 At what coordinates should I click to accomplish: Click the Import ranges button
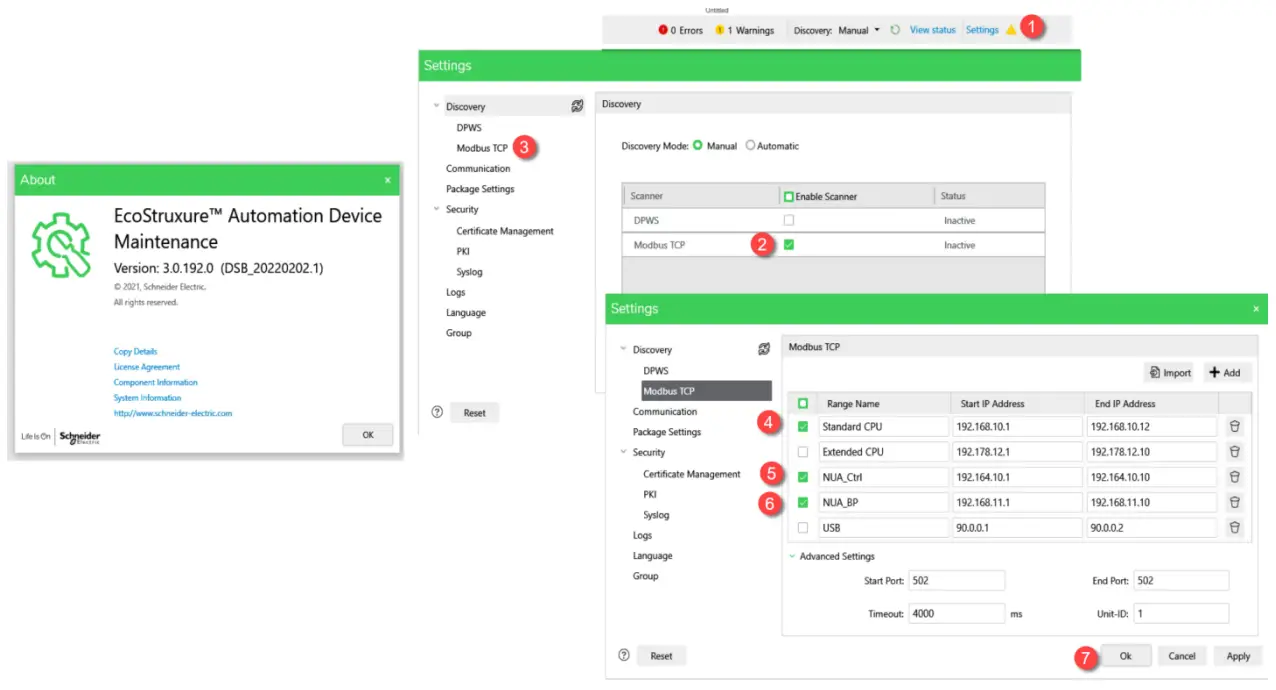(x=1170, y=373)
